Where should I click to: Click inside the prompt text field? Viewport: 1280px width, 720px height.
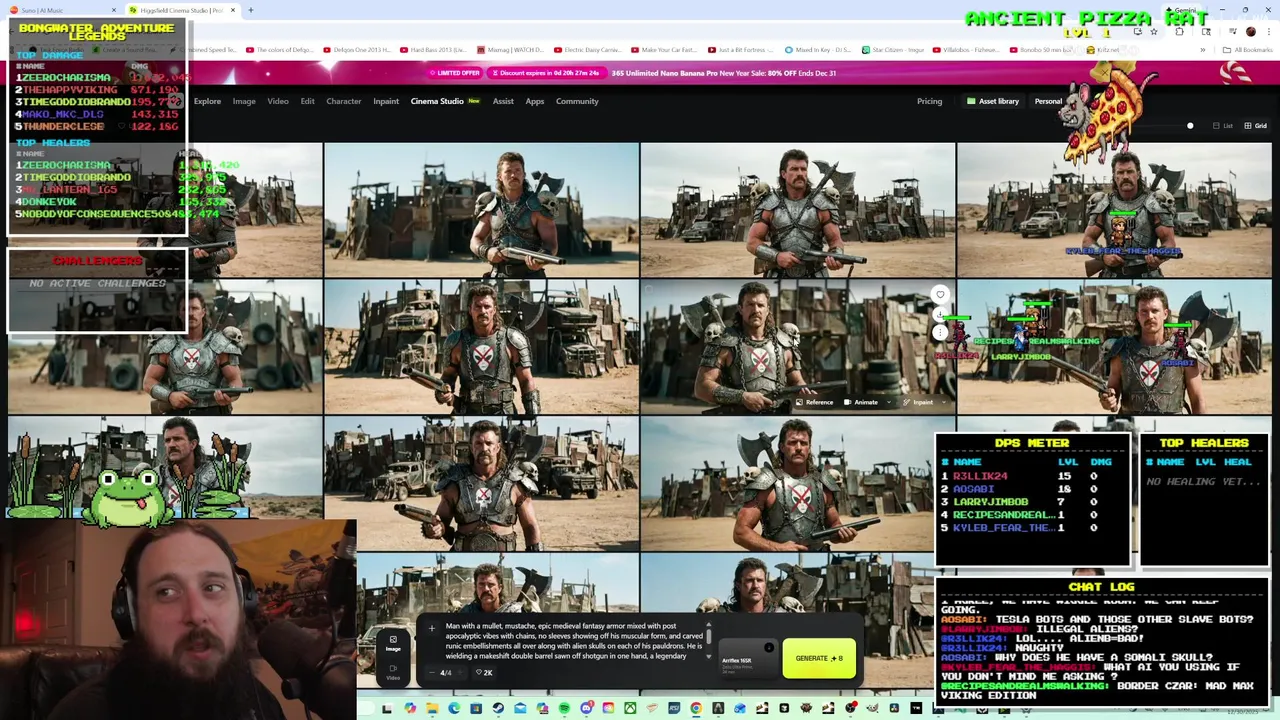pyautogui.click(x=574, y=641)
